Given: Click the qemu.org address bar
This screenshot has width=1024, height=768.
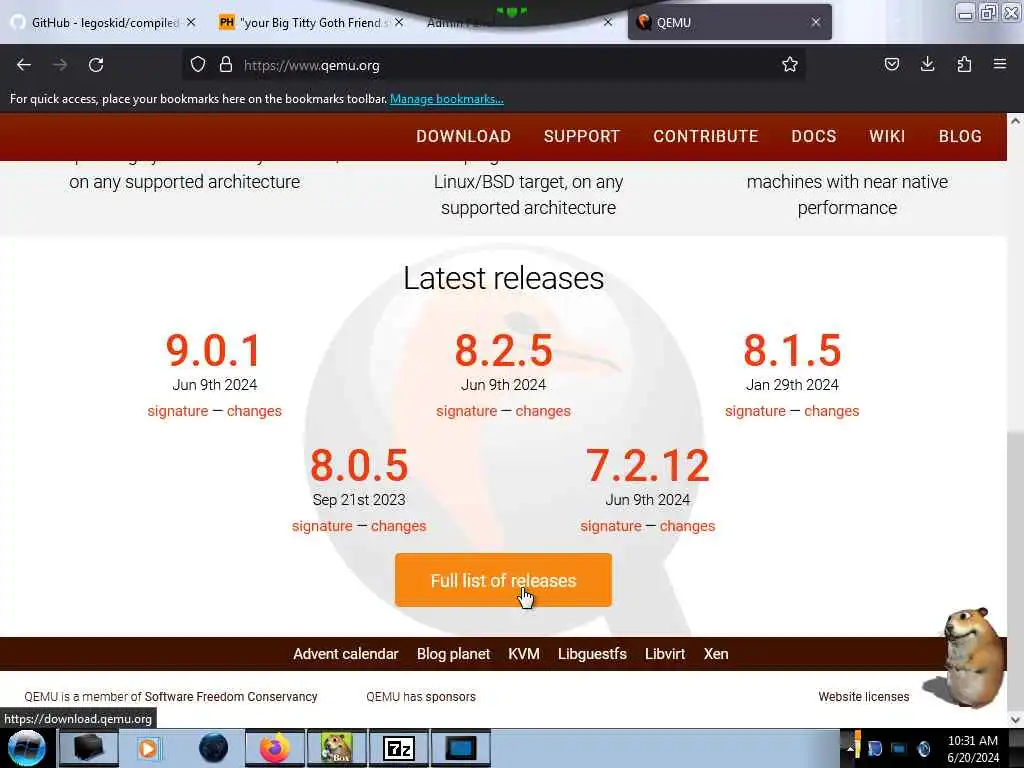Looking at the screenshot, I should 496,65.
